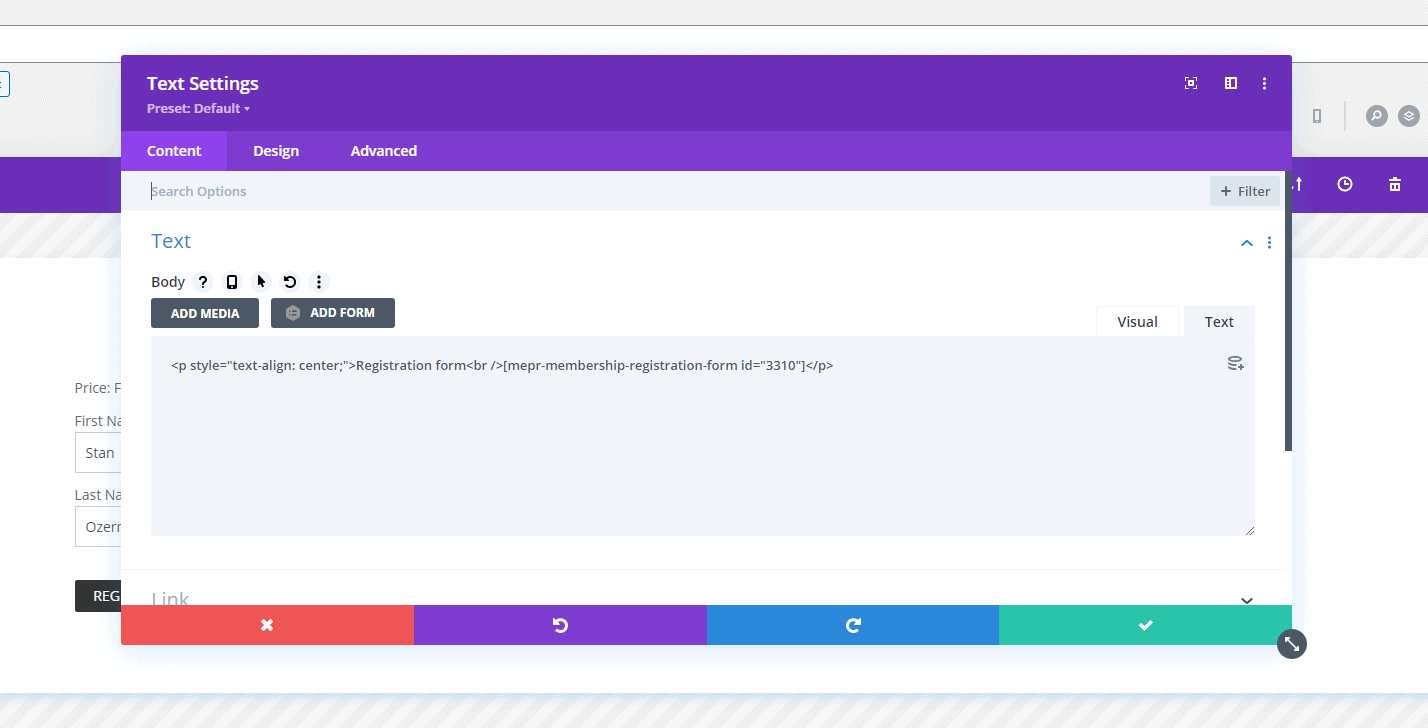Open builder search magnifier icon

[1377, 116]
